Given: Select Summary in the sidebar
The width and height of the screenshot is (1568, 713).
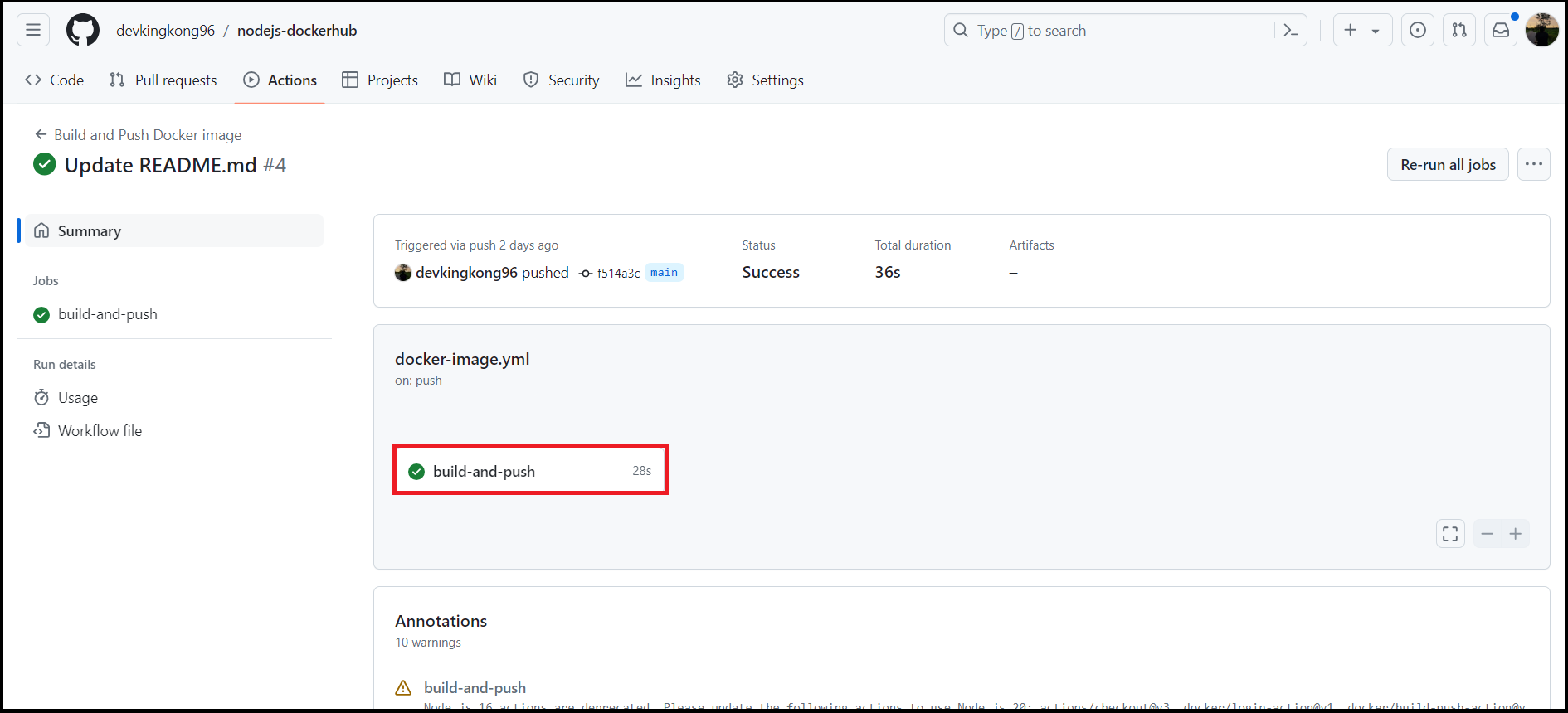Looking at the screenshot, I should tap(174, 230).
